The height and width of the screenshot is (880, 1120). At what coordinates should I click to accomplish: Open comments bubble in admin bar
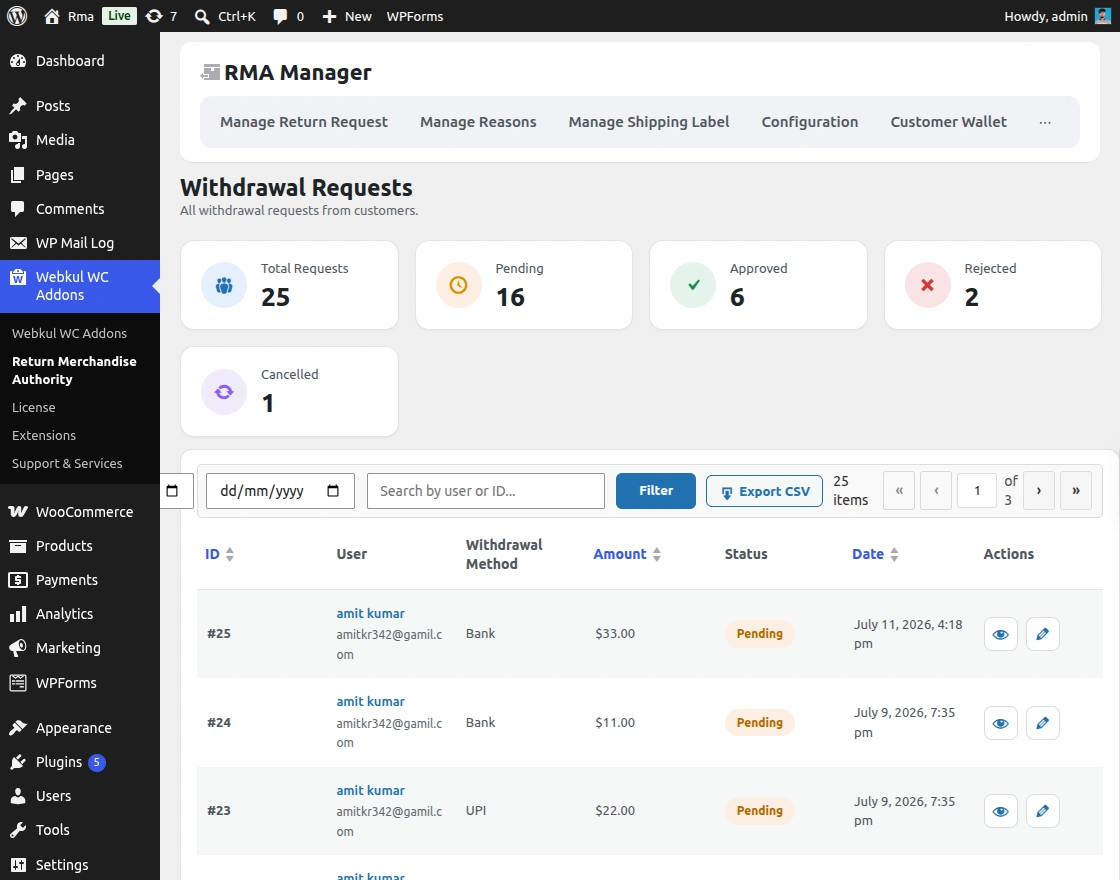(280, 16)
